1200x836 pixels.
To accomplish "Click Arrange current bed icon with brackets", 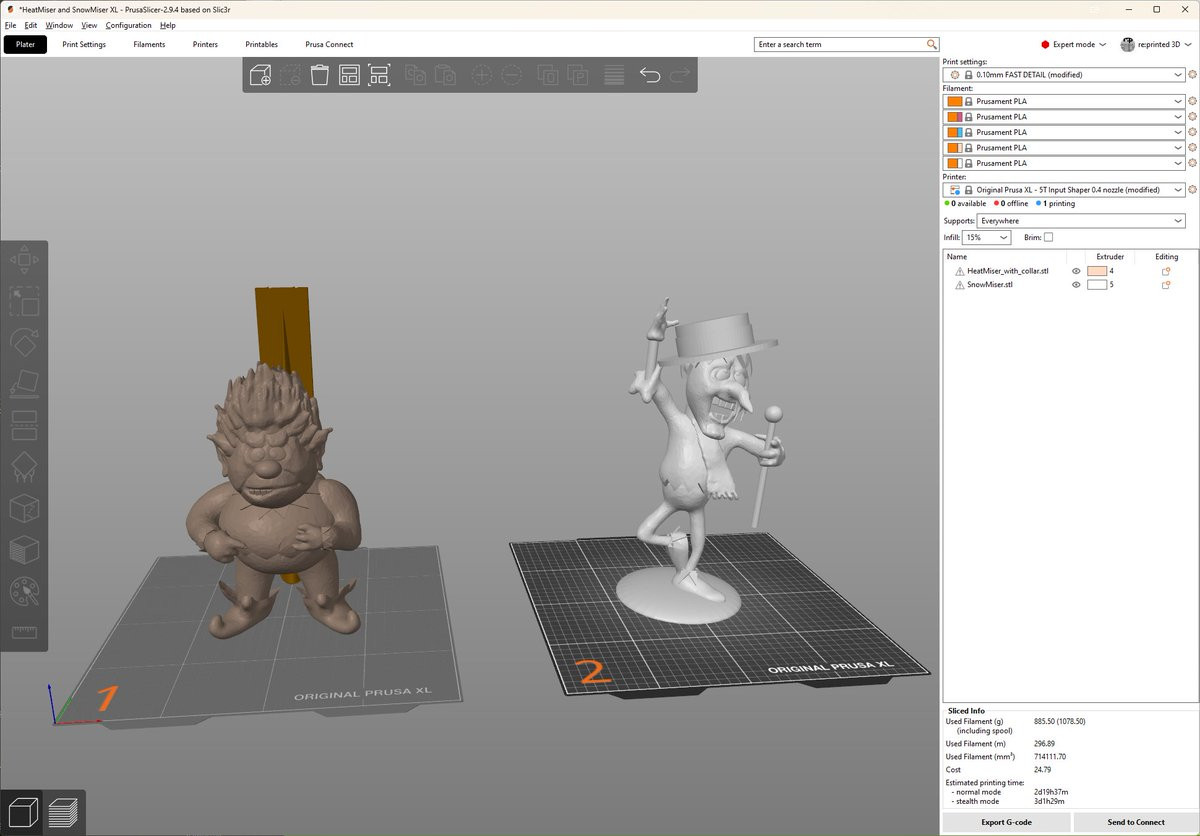I will tap(379, 75).
